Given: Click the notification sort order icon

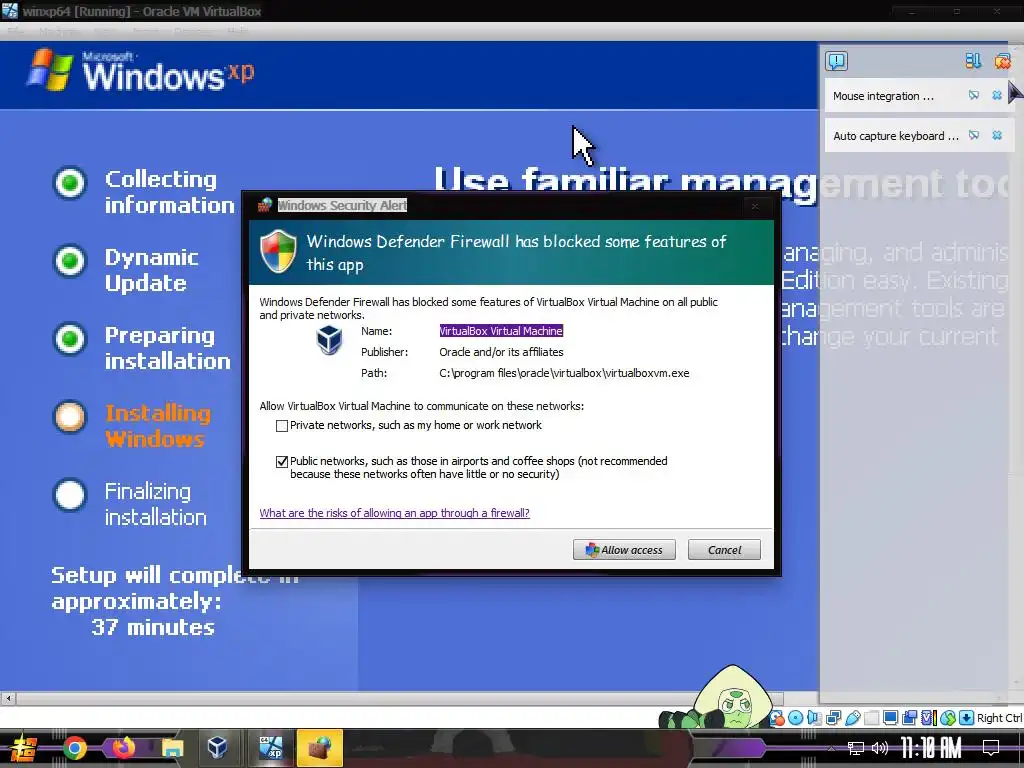Looking at the screenshot, I should pyautogui.click(x=973, y=61).
